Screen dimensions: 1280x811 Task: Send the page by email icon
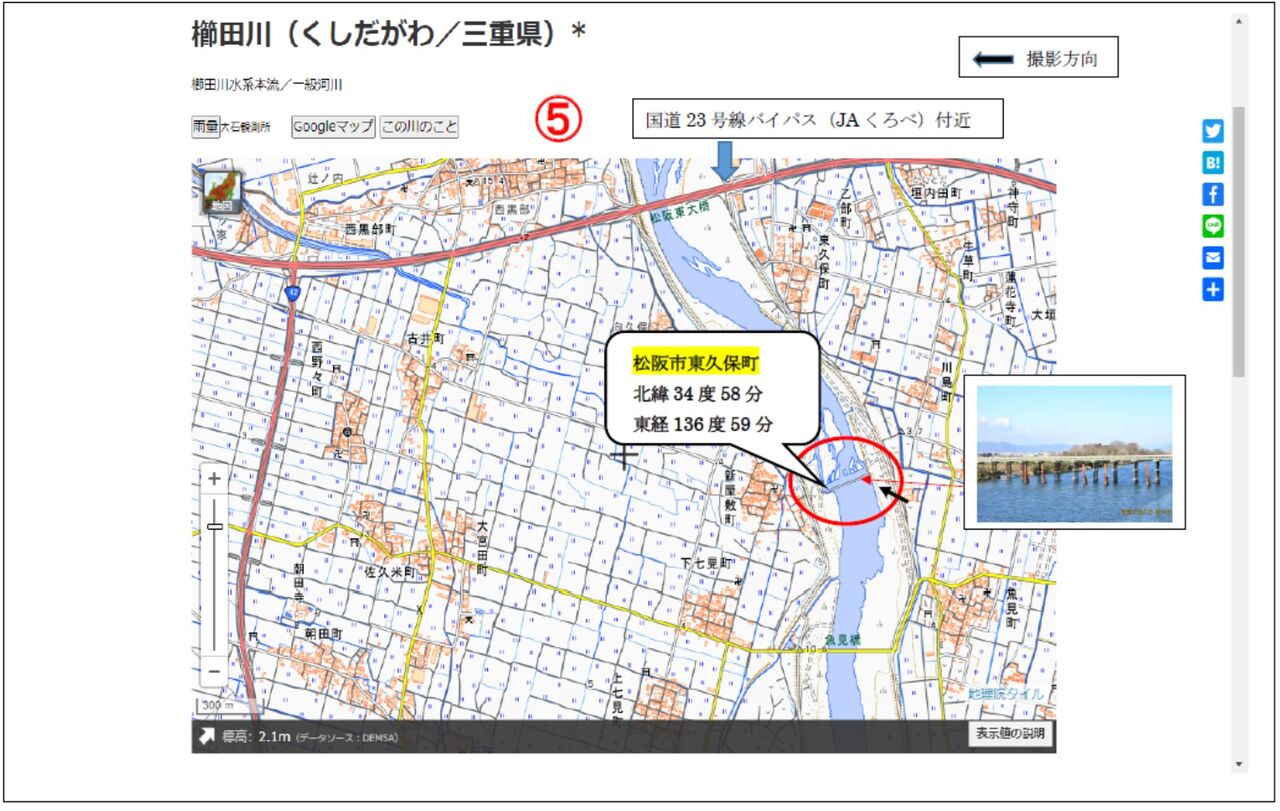(1213, 258)
